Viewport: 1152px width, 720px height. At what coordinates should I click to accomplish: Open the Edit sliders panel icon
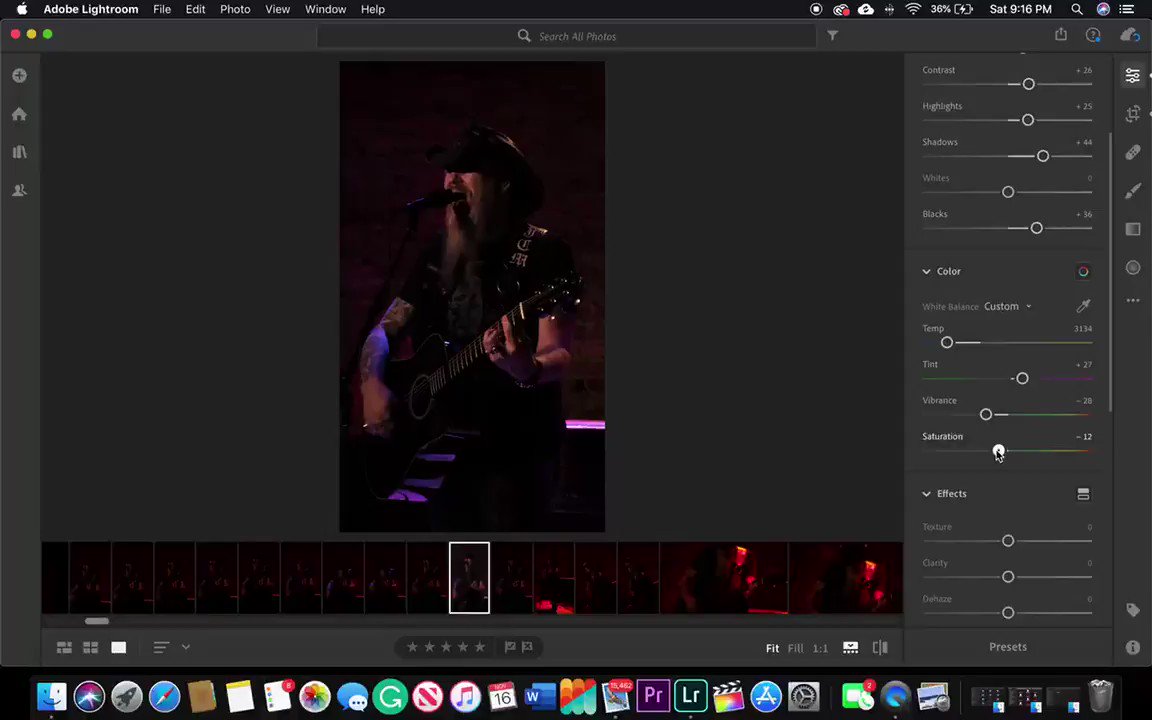pyautogui.click(x=1132, y=76)
